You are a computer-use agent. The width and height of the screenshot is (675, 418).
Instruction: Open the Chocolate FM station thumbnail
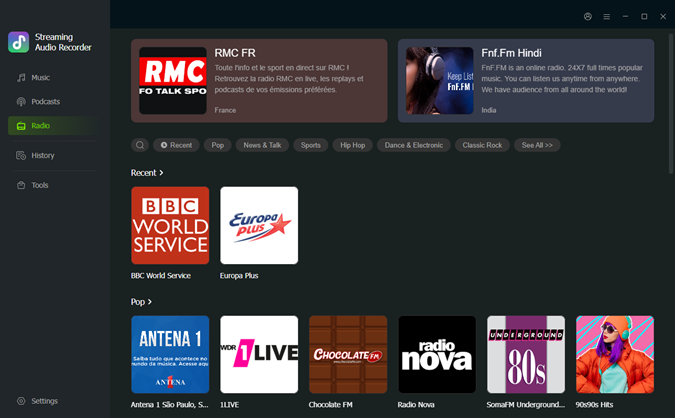click(x=348, y=354)
